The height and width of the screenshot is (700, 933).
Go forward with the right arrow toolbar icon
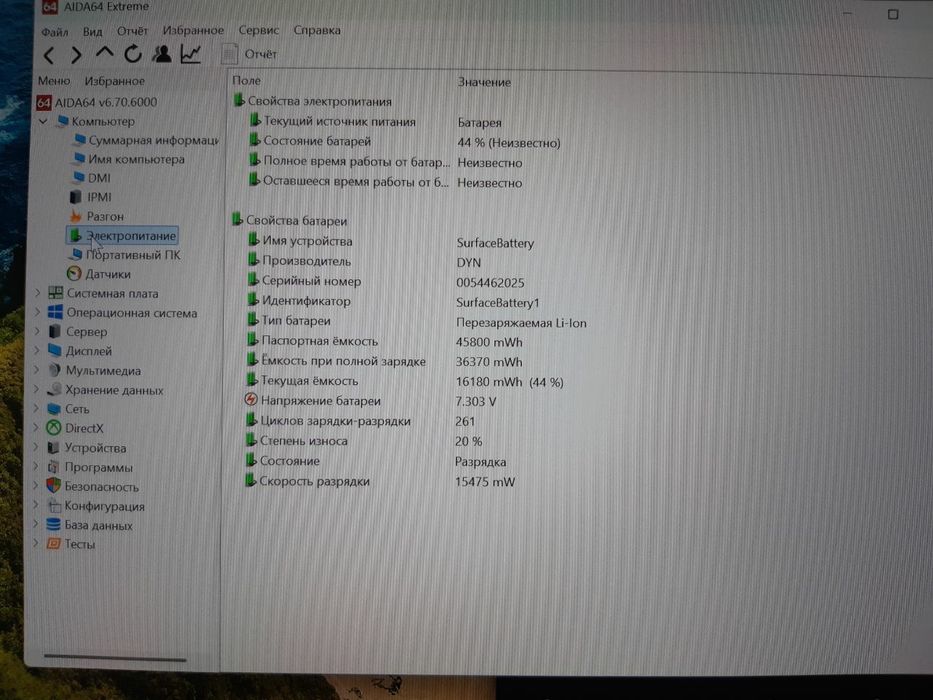click(76, 55)
